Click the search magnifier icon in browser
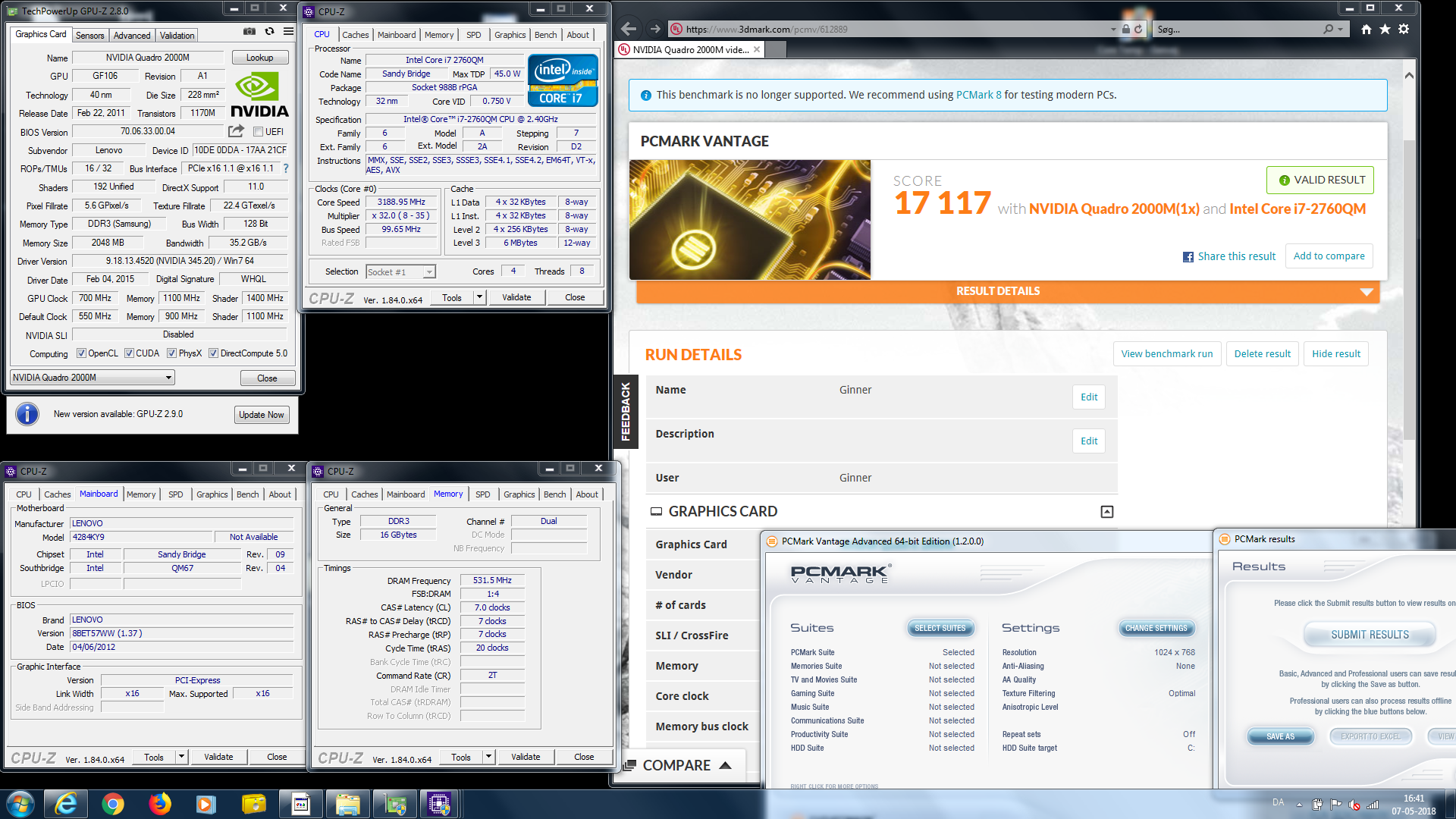 point(1328,30)
